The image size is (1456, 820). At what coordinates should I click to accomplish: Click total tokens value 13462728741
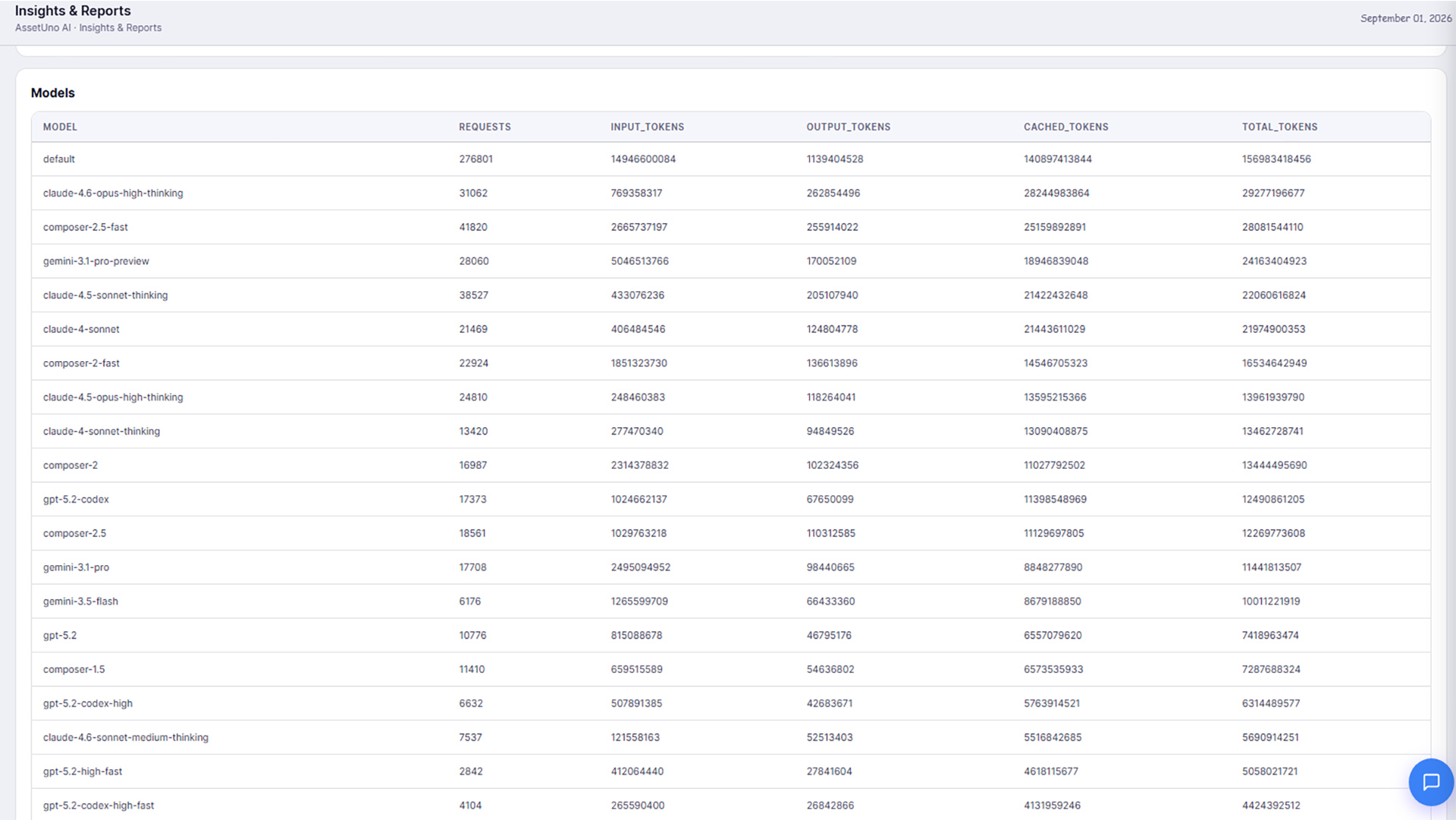tap(1272, 432)
